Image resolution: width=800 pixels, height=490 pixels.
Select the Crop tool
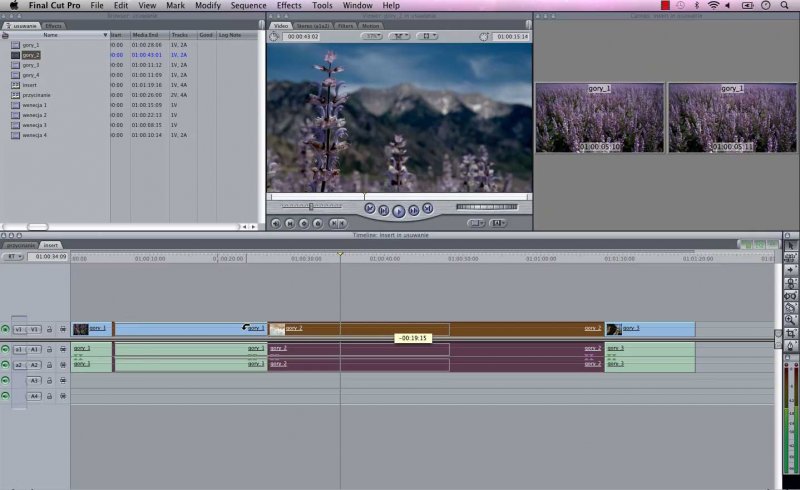(790, 333)
